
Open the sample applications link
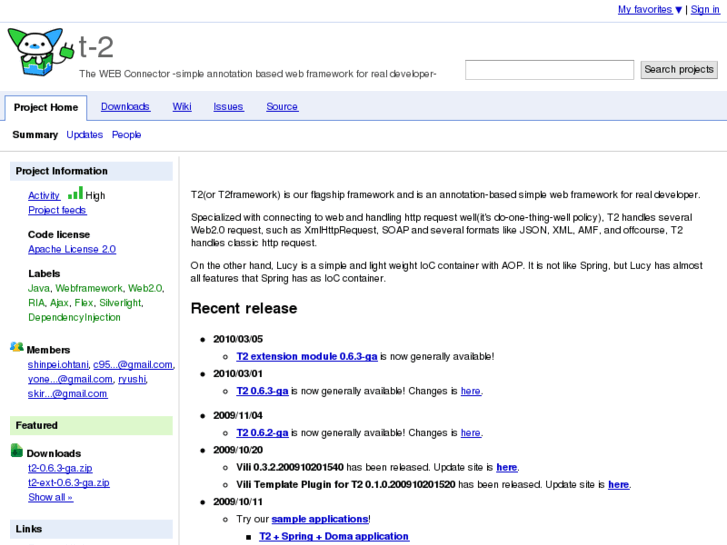(x=320, y=519)
